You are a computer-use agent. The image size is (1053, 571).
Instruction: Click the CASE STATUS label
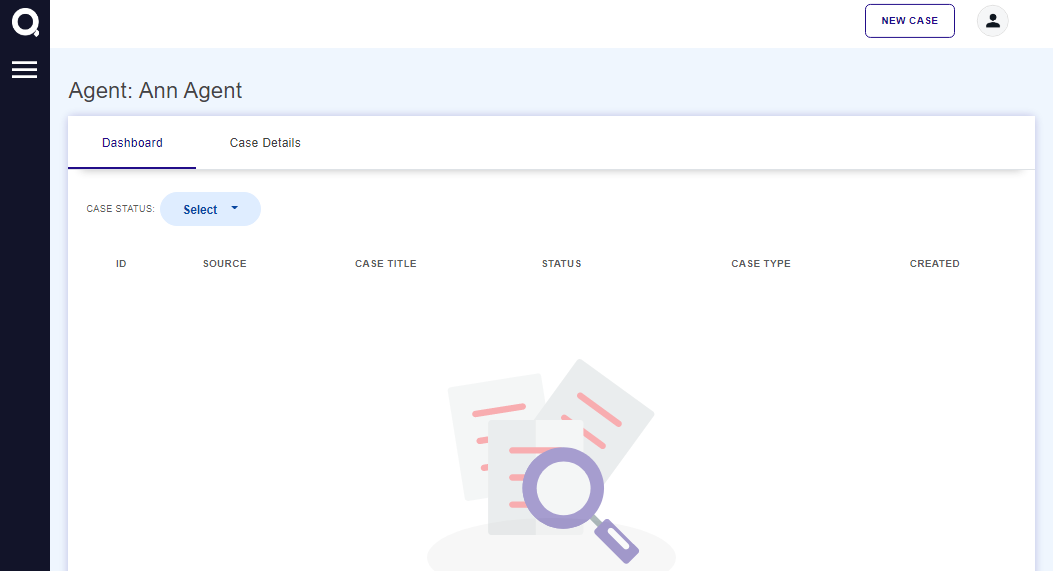click(x=120, y=209)
